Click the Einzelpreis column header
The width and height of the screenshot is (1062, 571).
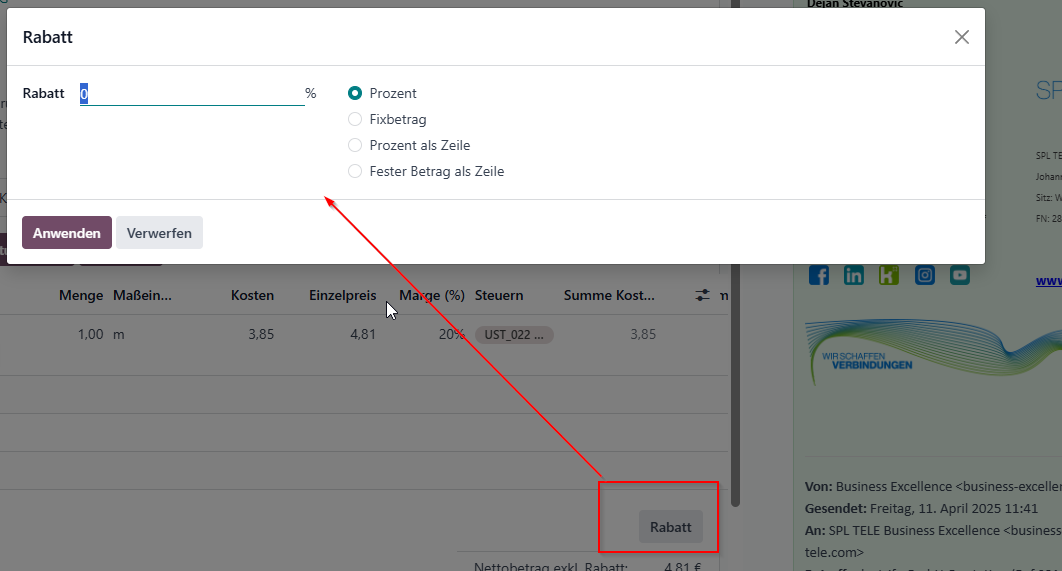[x=342, y=295]
